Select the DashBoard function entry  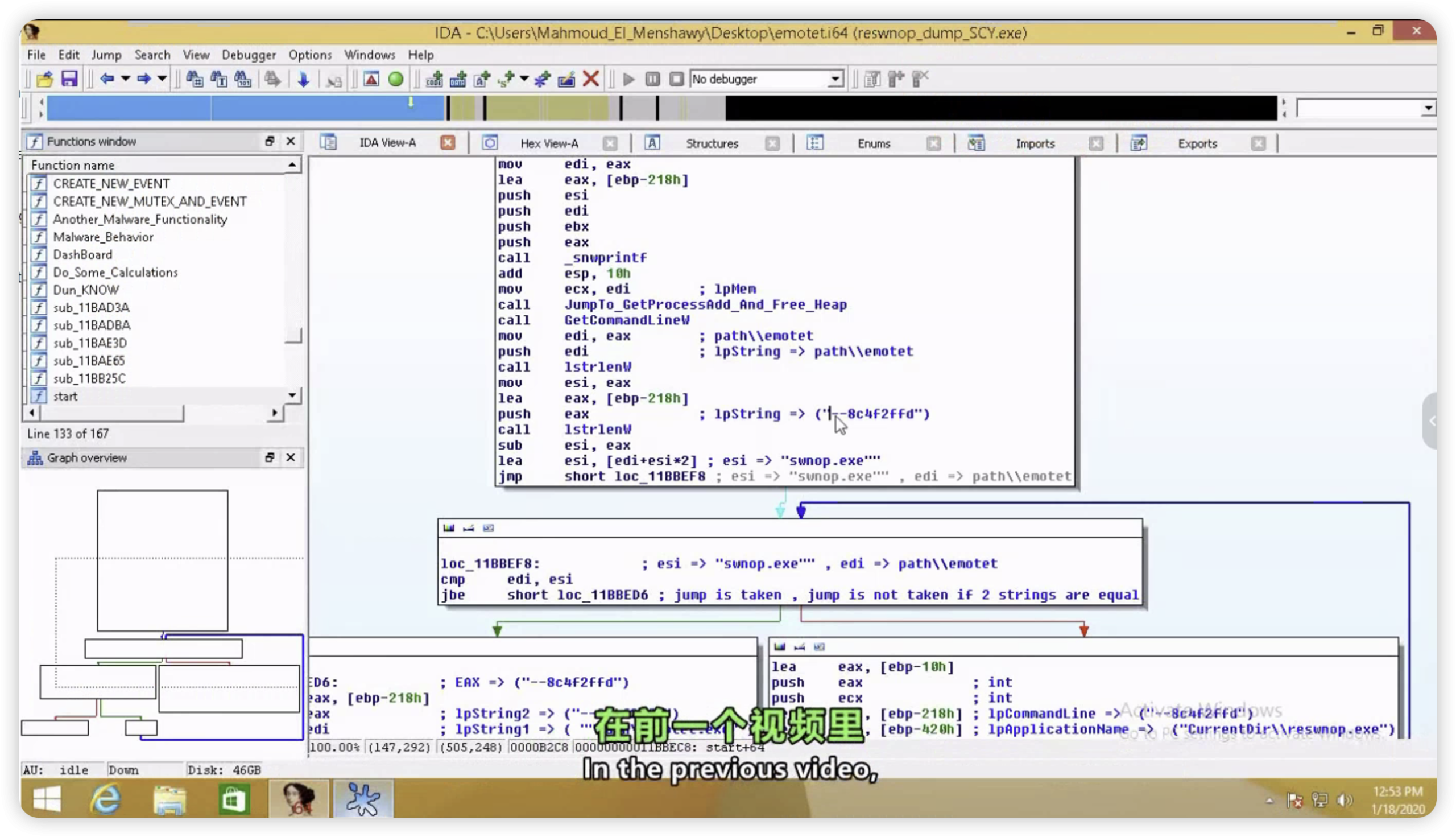[x=82, y=255]
